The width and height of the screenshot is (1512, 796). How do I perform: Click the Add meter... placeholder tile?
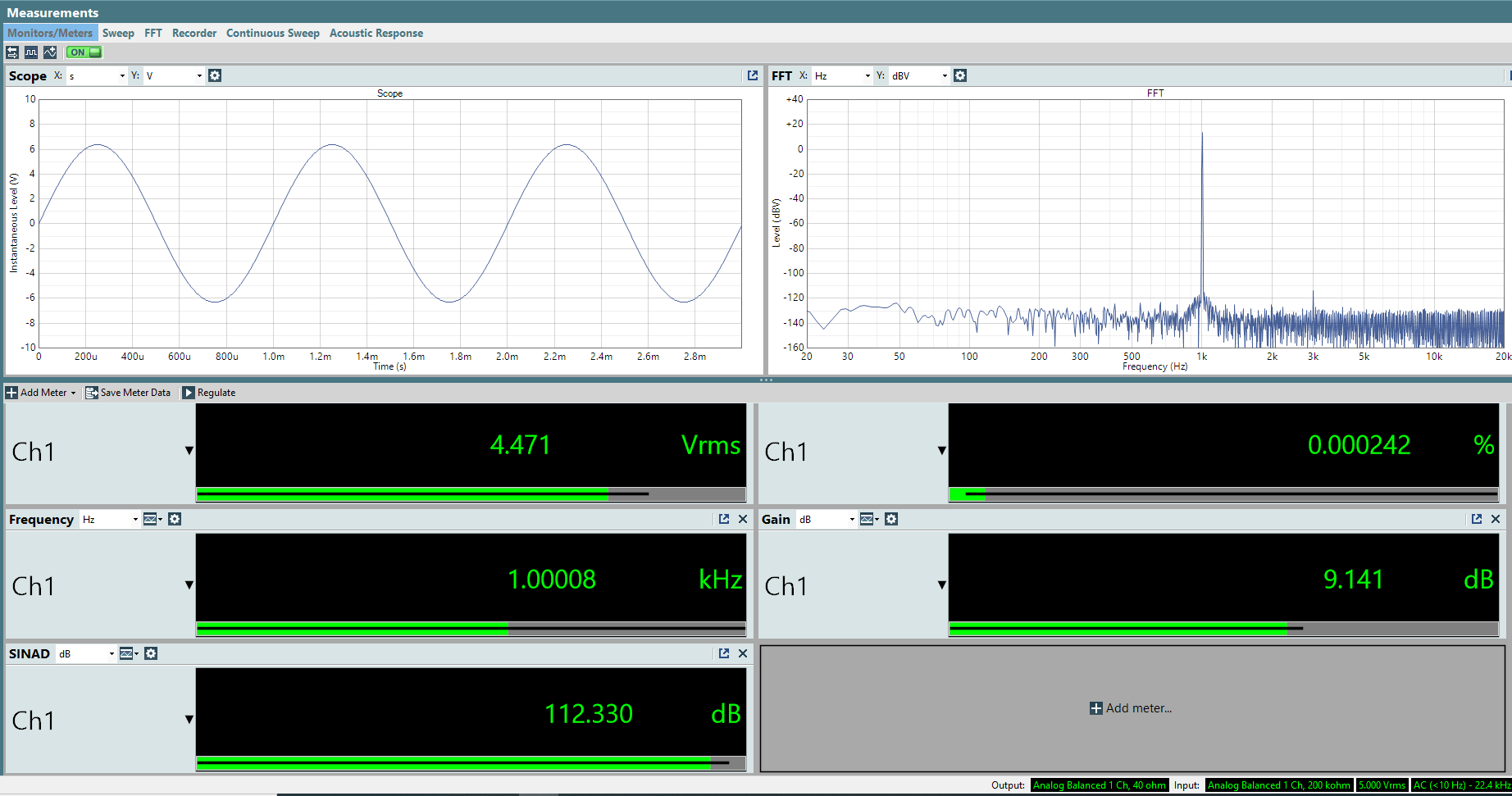point(1132,708)
